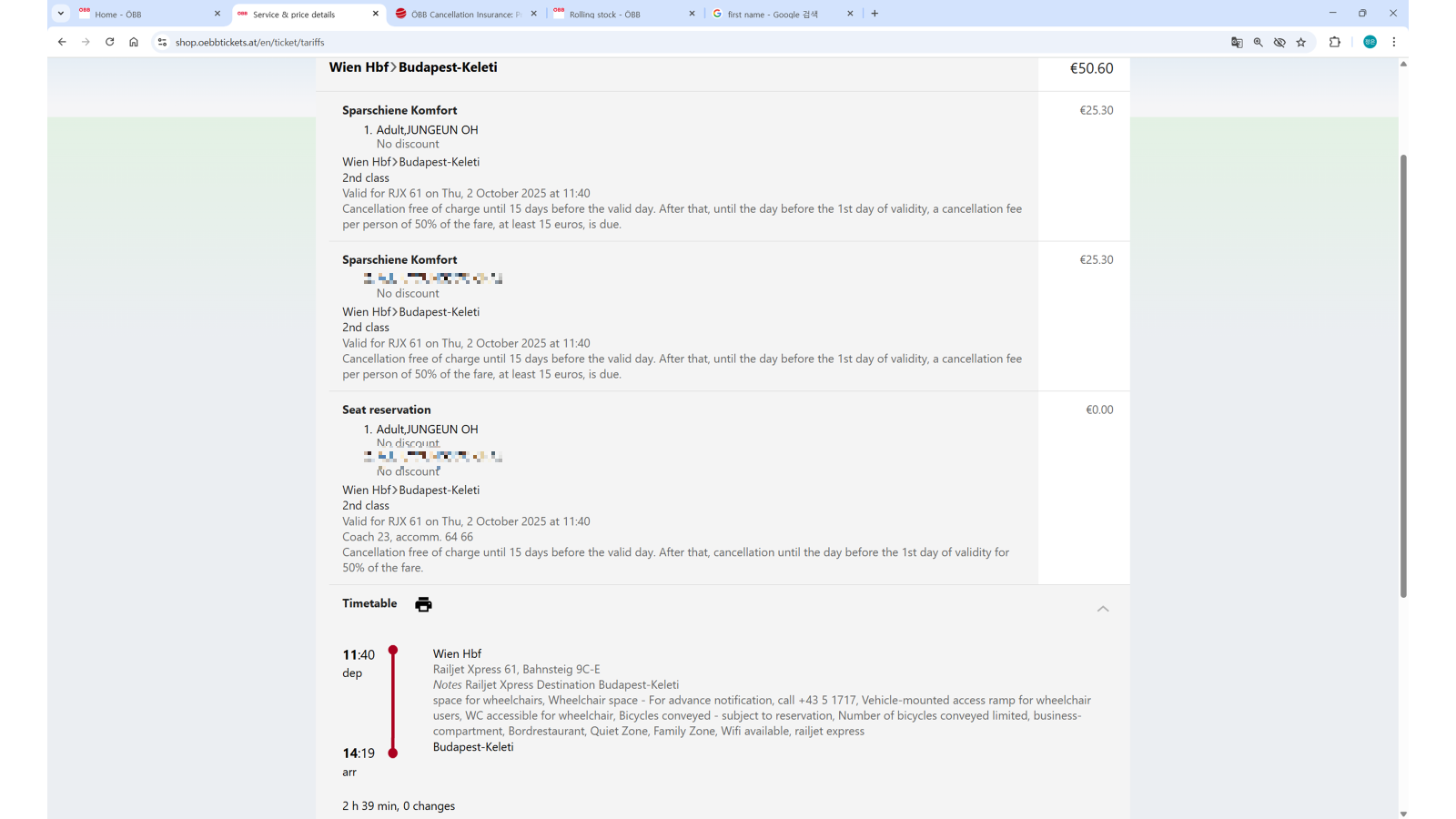1456x819 pixels.
Task: Close the ÖBB Cancellation Insurance tab
Action: coord(534,14)
